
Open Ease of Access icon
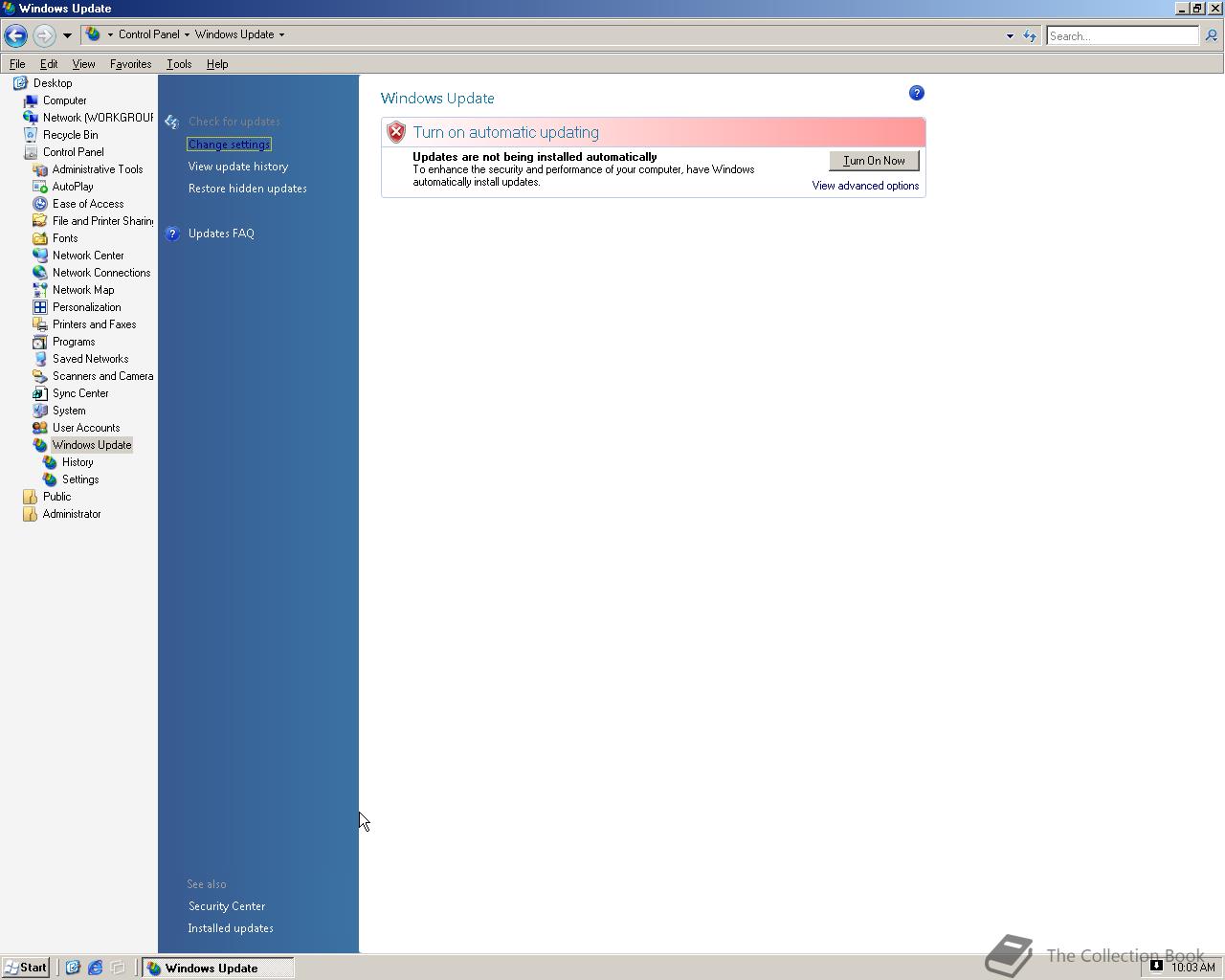[39, 204]
